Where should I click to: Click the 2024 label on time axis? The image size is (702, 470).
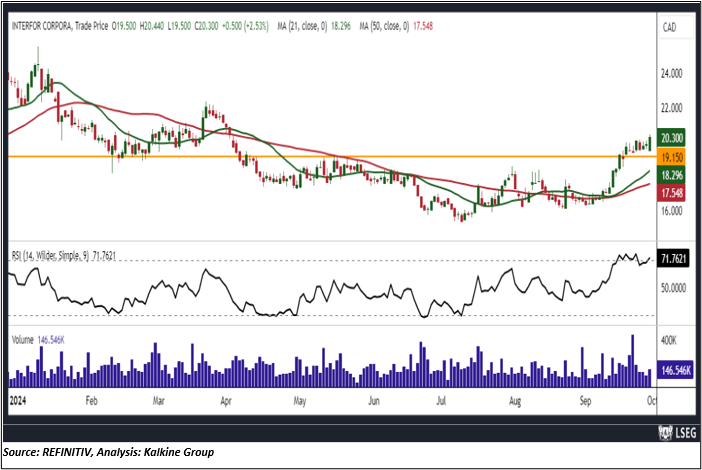[x=18, y=401]
